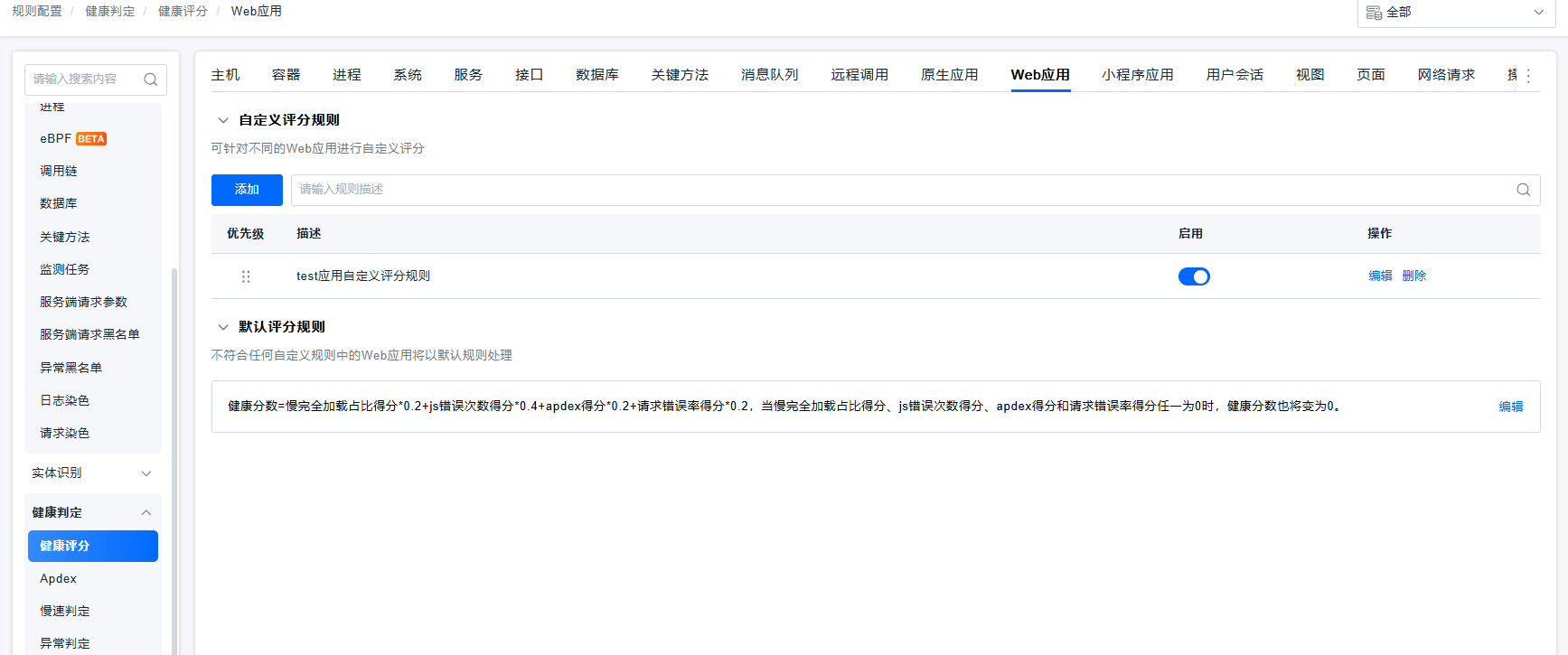Collapse the 自定义评分规则 section

coord(223,120)
